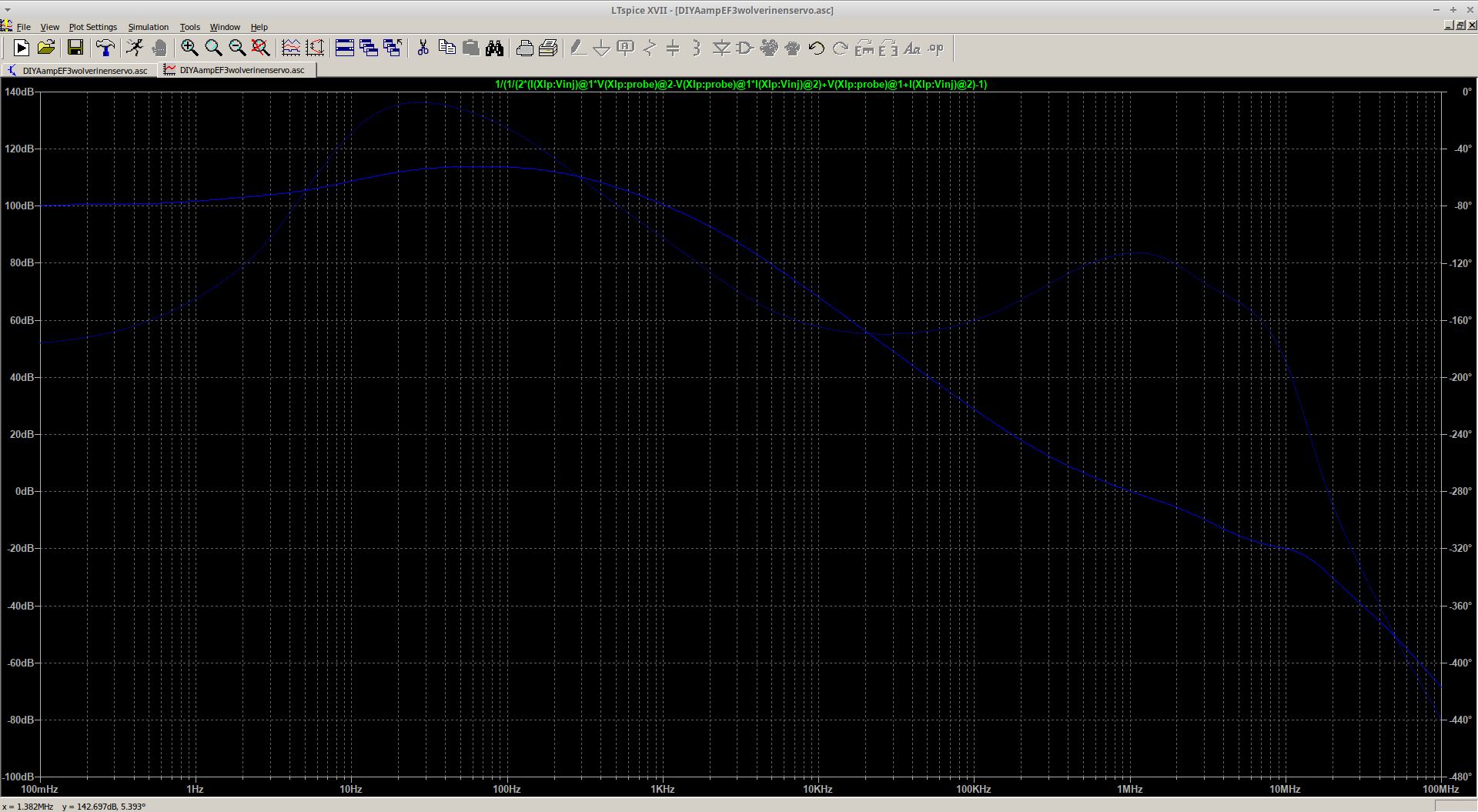Open the View menu
The width and height of the screenshot is (1478, 812).
tap(50, 27)
